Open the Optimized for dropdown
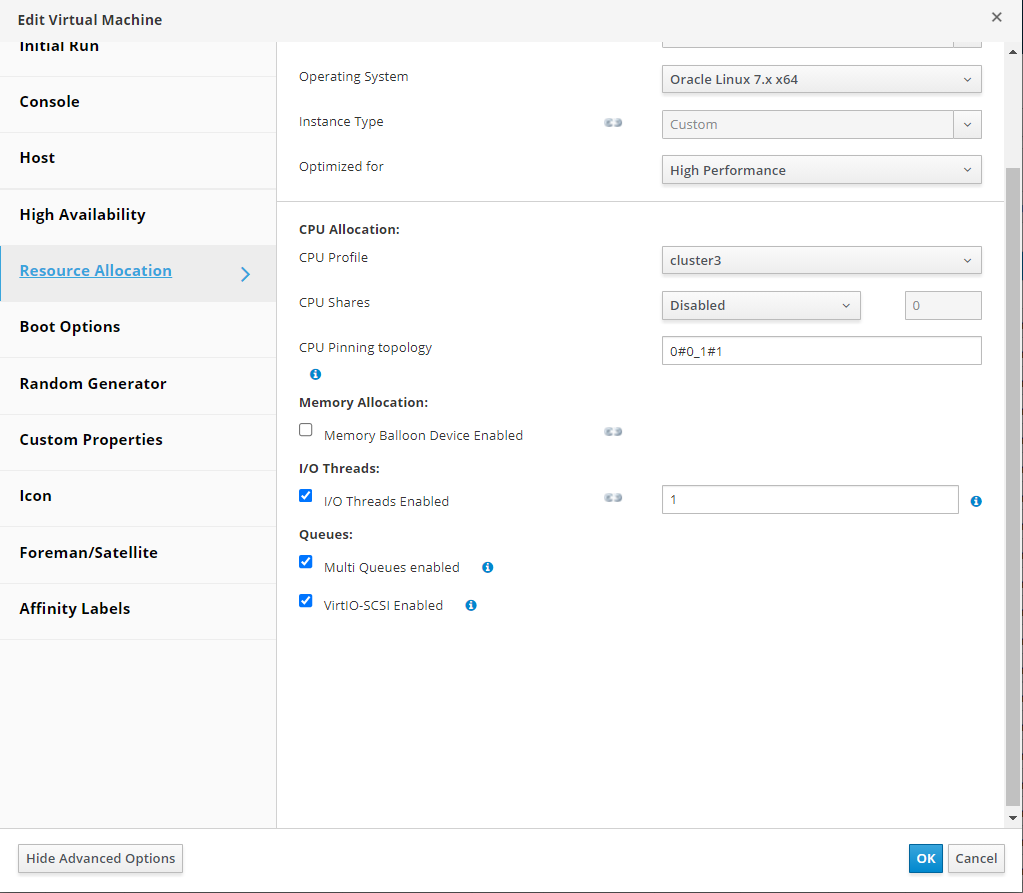 821,170
